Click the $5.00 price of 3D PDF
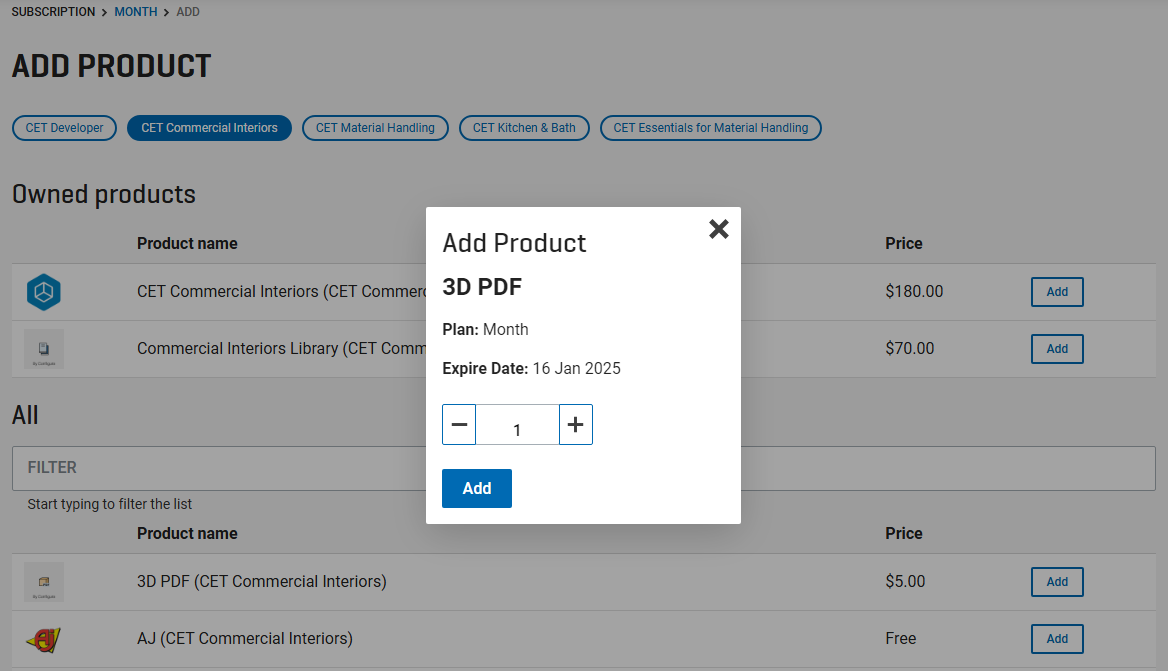The height and width of the screenshot is (671, 1168). [905, 582]
